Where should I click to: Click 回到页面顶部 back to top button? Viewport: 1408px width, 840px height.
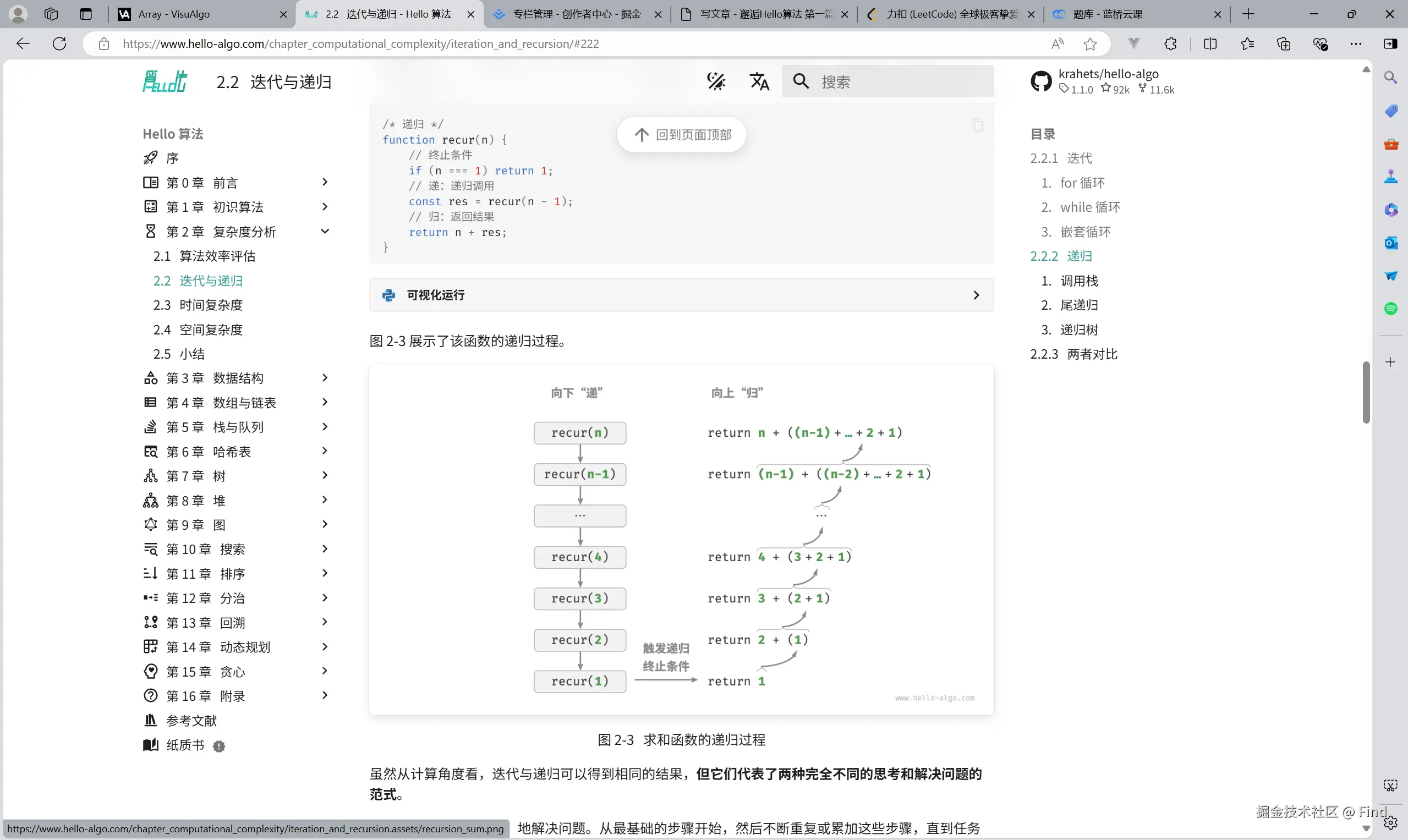pyautogui.click(x=682, y=135)
